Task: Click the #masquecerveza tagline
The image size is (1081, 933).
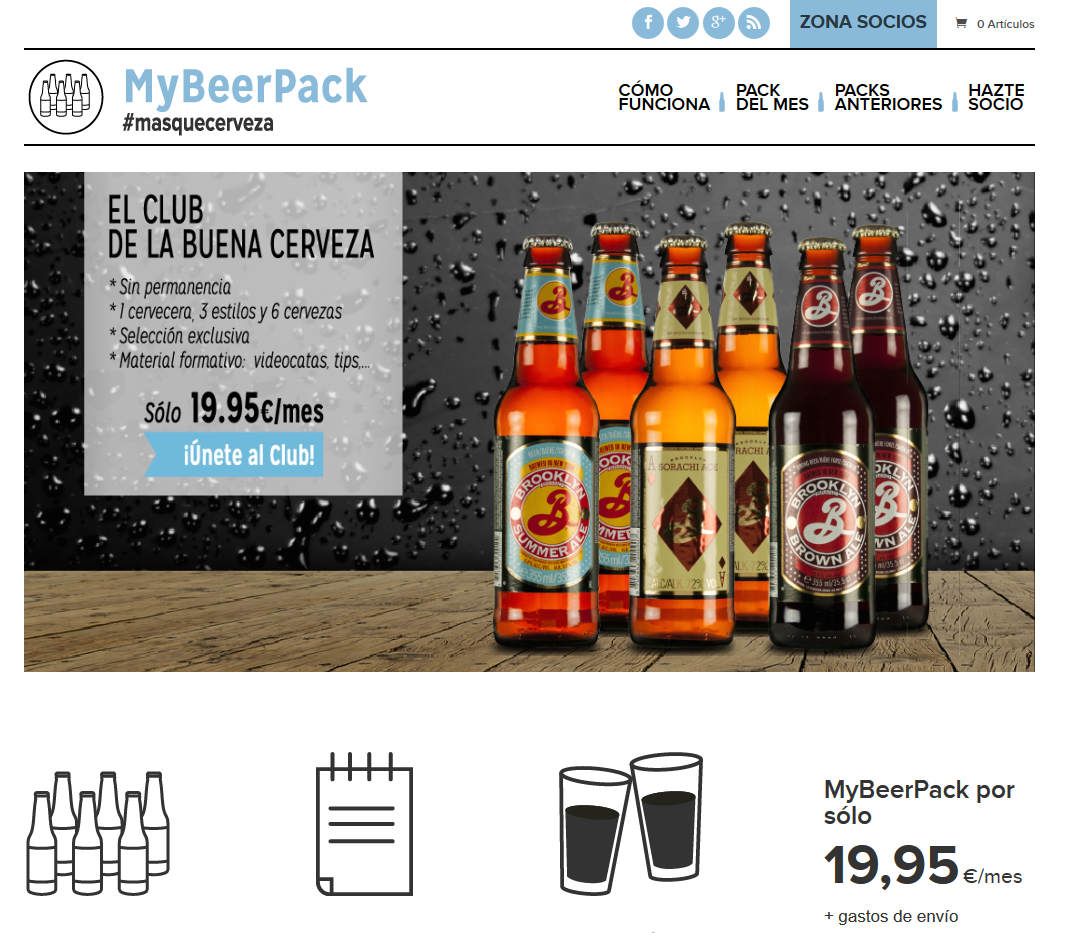Action: 198,123
